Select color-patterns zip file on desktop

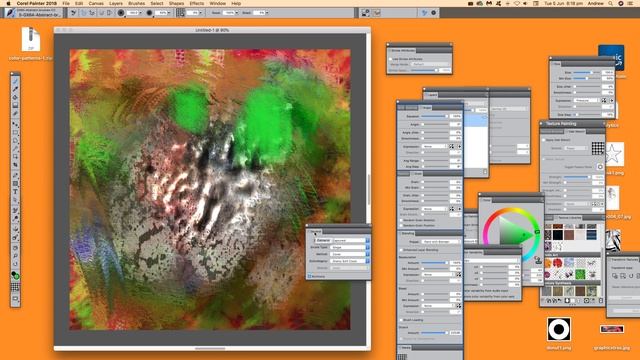point(31,39)
